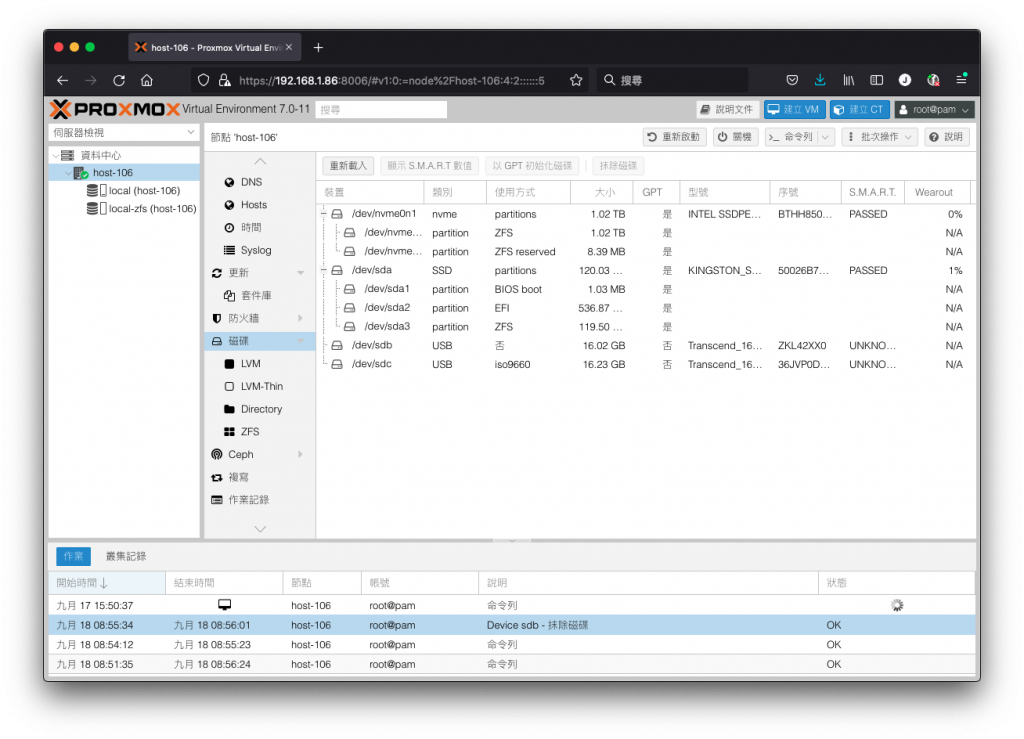Open a new browser tab
This screenshot has width=1024, height=739.
click(x=318, y=47)
